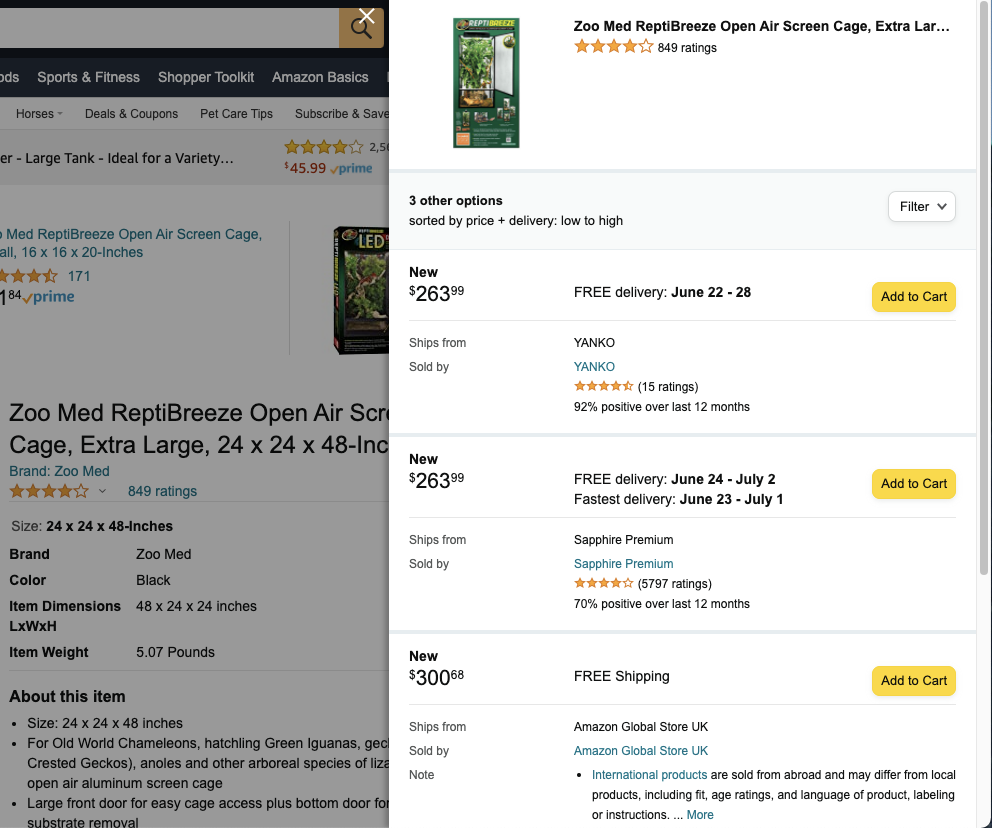Select Amazon Basics in navigation
The height and width of the screenshot is (828, 992).
pos(320,77)
